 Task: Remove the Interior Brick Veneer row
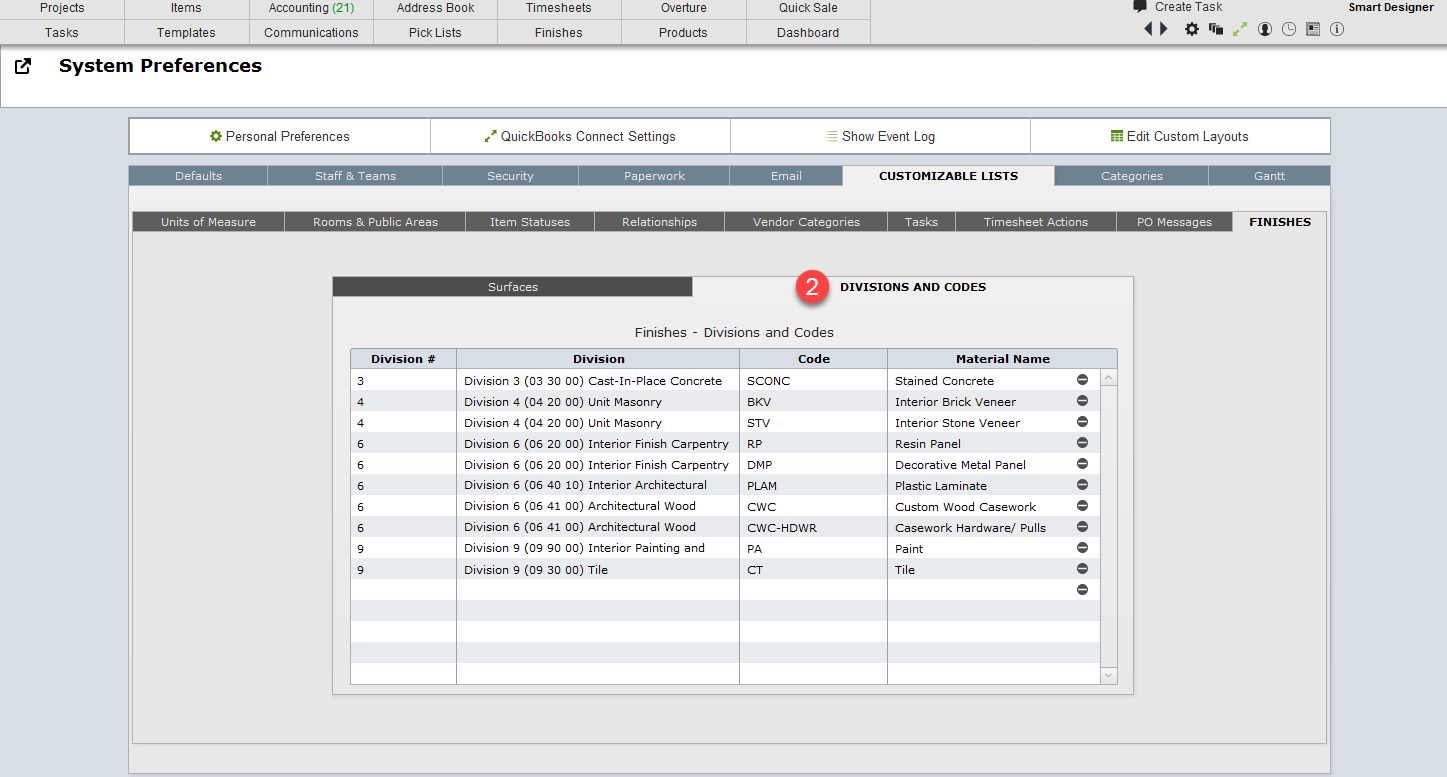pos(1082,401)
